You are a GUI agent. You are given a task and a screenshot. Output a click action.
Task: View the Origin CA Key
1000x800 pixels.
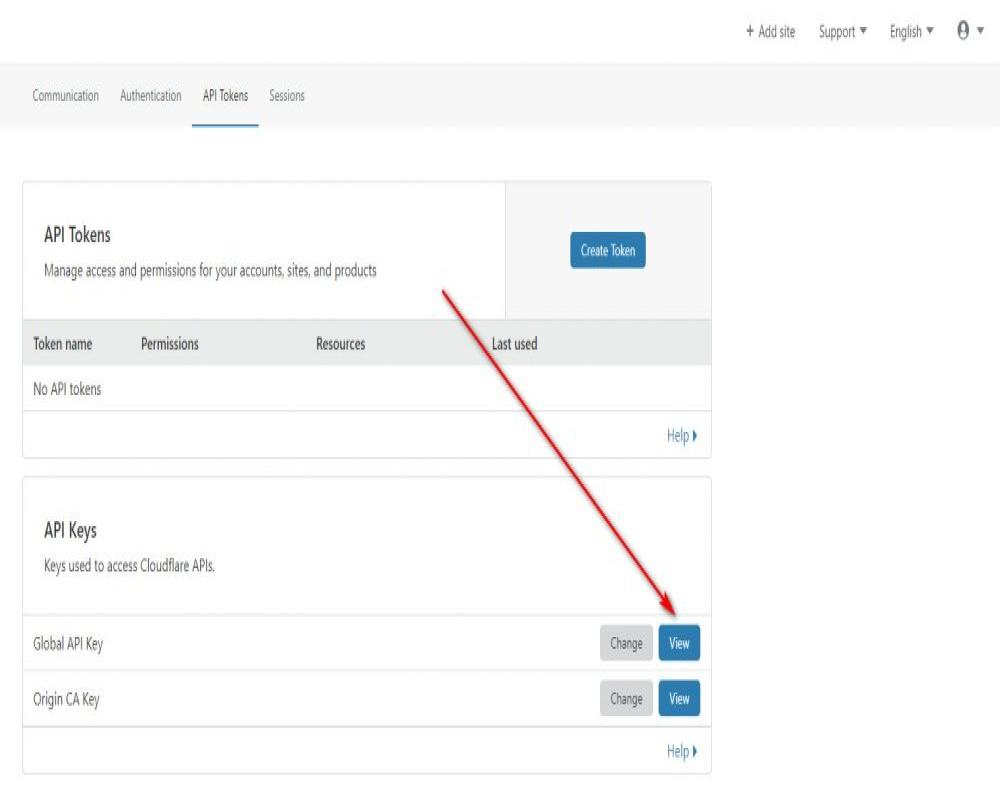pyautogui.click(x=679, y=699)
